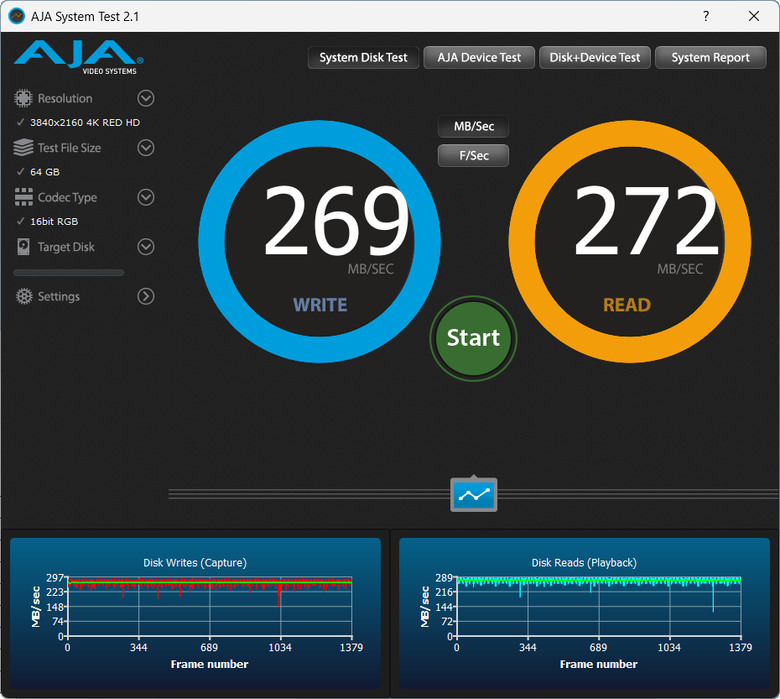780x699 pixels.
Task: Switch to Disk+Device Test tab
Action: [x=594, y=58]
